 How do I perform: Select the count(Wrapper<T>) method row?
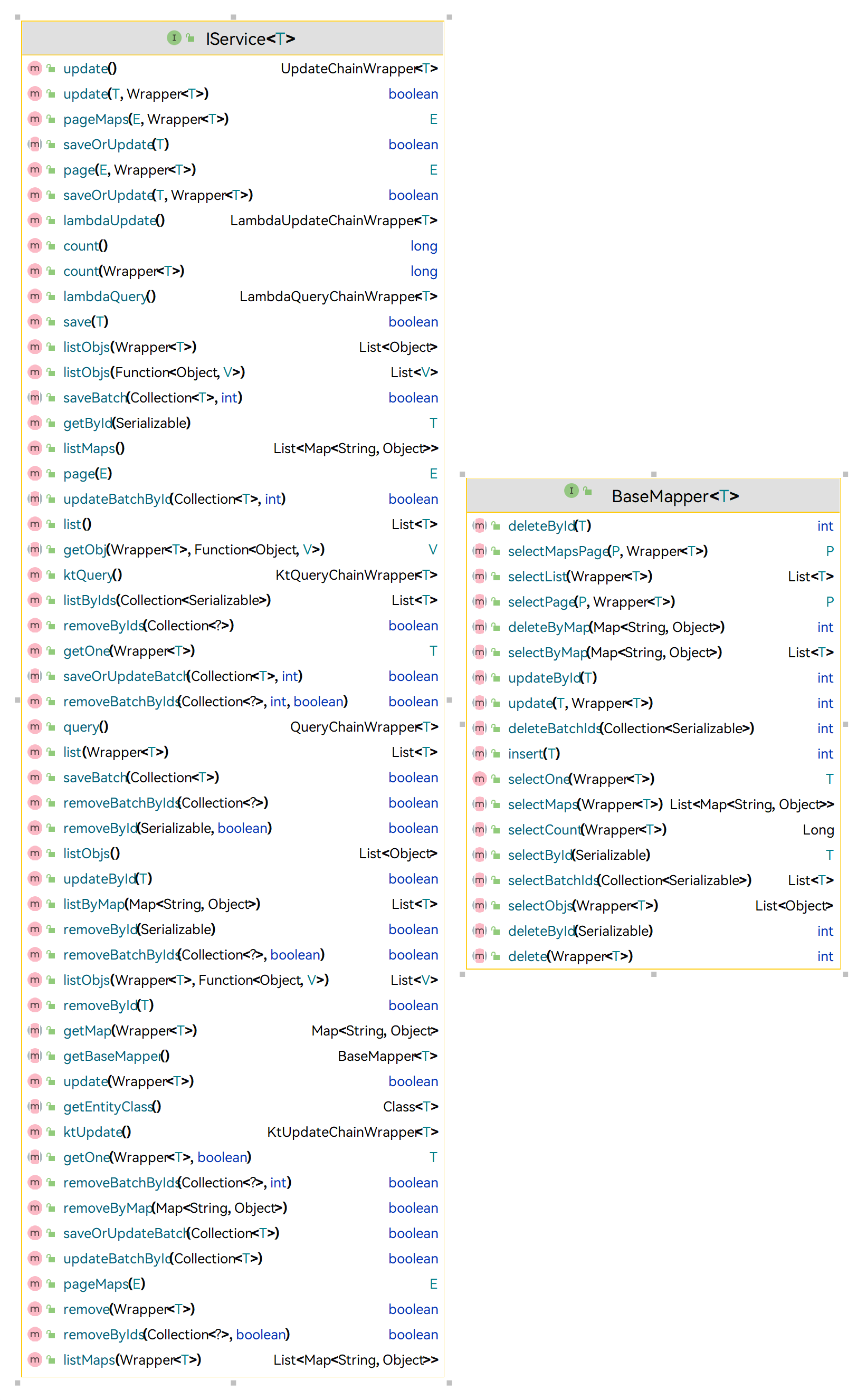[232, 271]
